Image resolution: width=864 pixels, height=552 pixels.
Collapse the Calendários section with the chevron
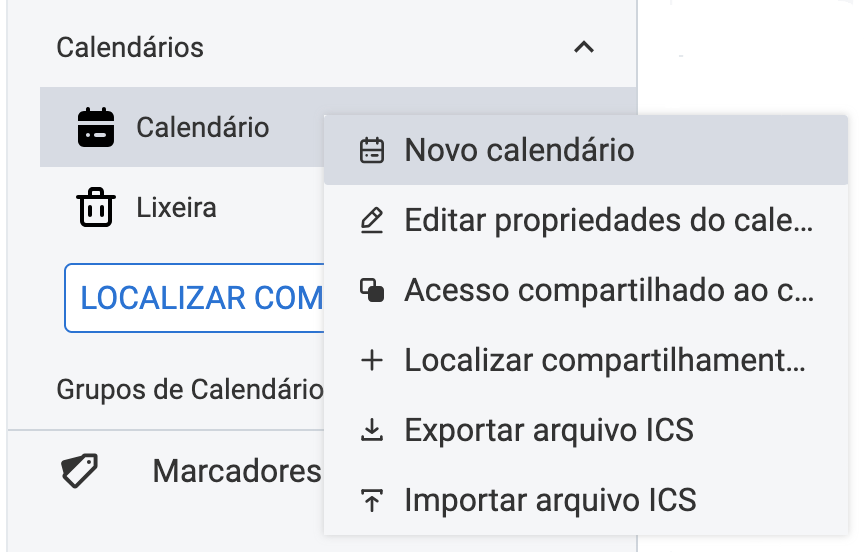pyautogui.click(x=584, y=47)
